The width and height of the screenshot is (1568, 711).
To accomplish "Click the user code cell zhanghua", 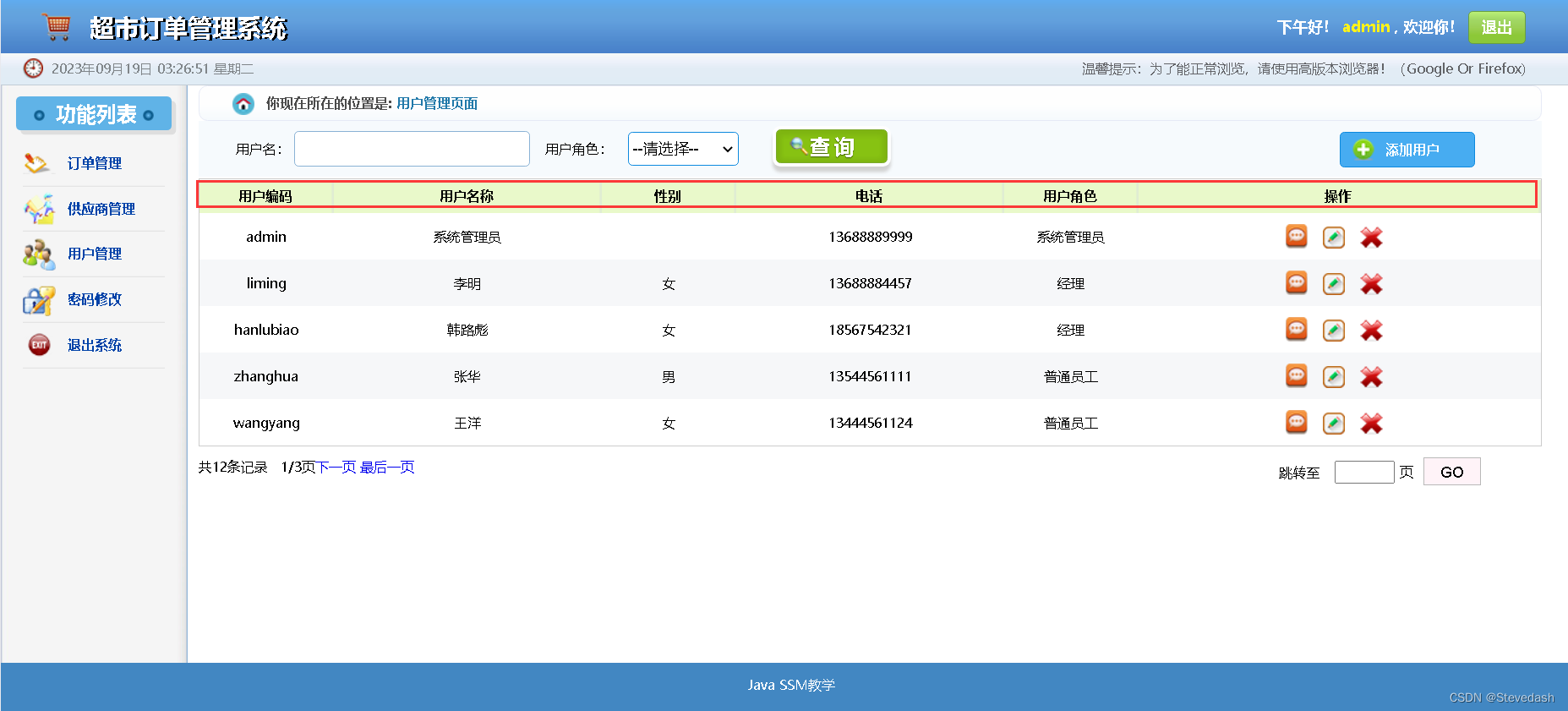I will pyautogui.click(x=266, y=376).
